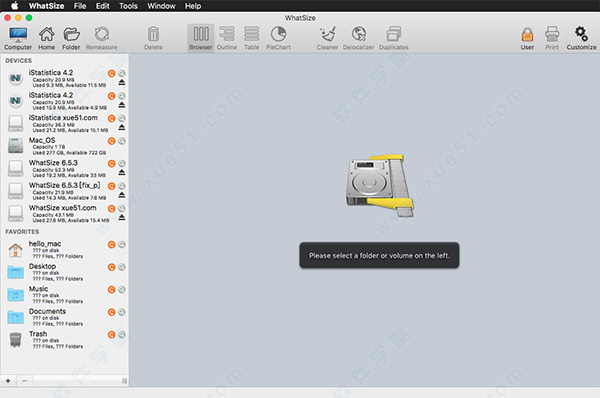The image size is (600, 398).
Task: Eject WhatSize 6.5.3 [fix_p] volume
Action: 122,195
